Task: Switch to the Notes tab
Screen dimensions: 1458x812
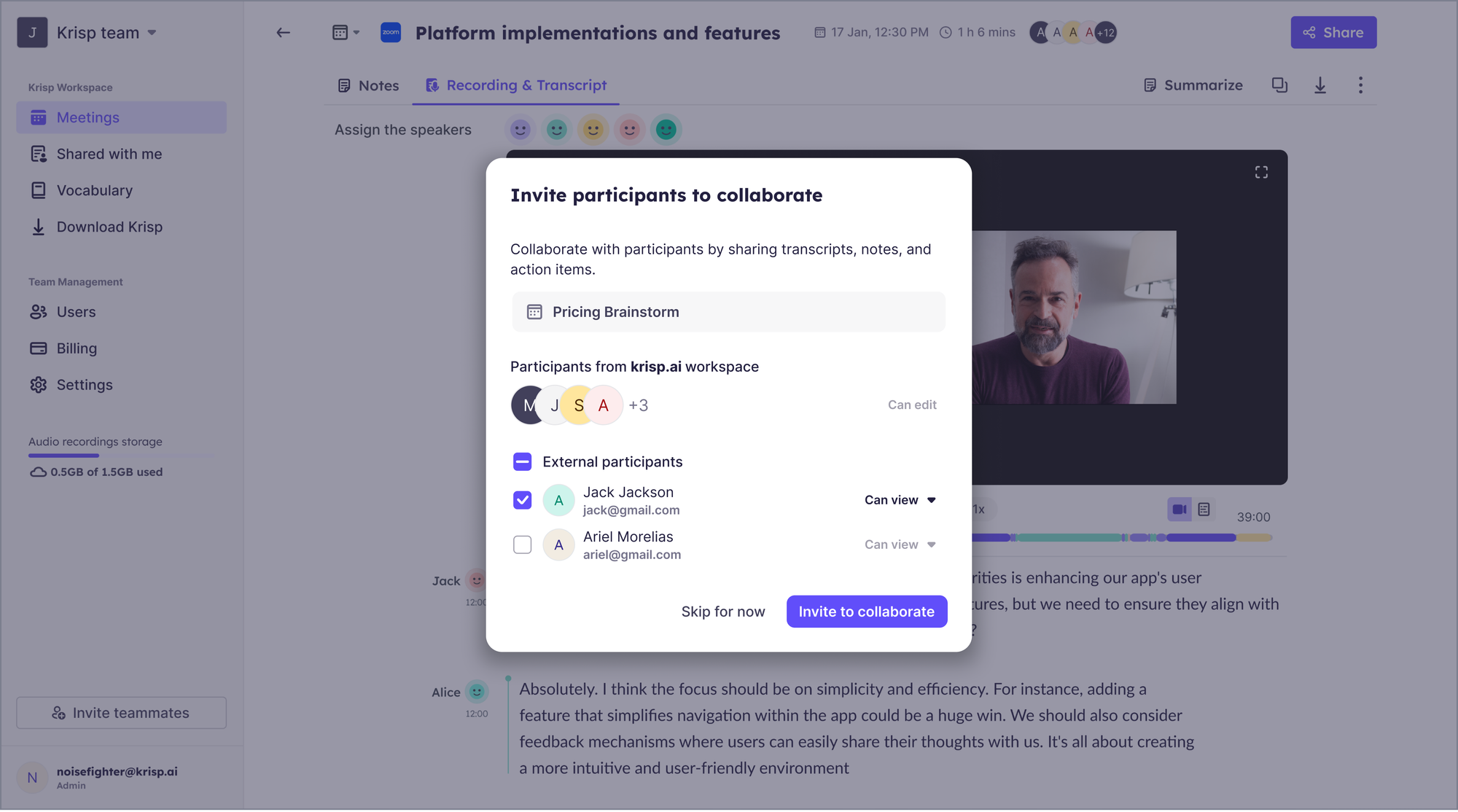Action: point(369,85)
